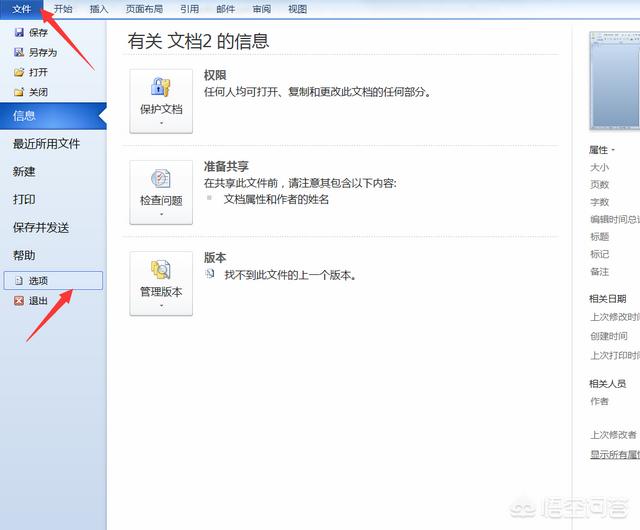
Task: Open 最近所用文件 (Recent files) page
Action: [47, 144]
